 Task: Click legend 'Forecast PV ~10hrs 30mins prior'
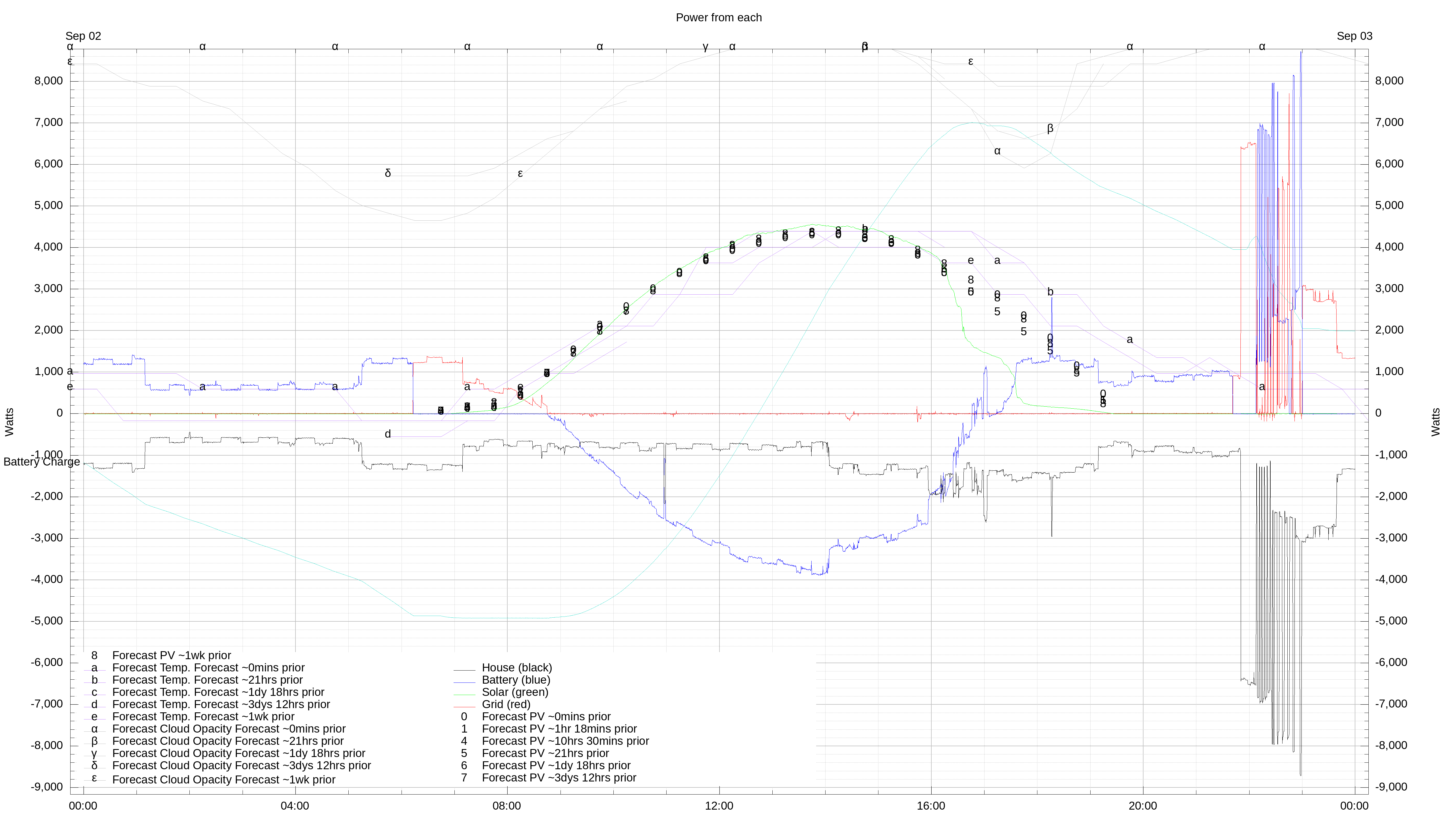click(565, 741)
